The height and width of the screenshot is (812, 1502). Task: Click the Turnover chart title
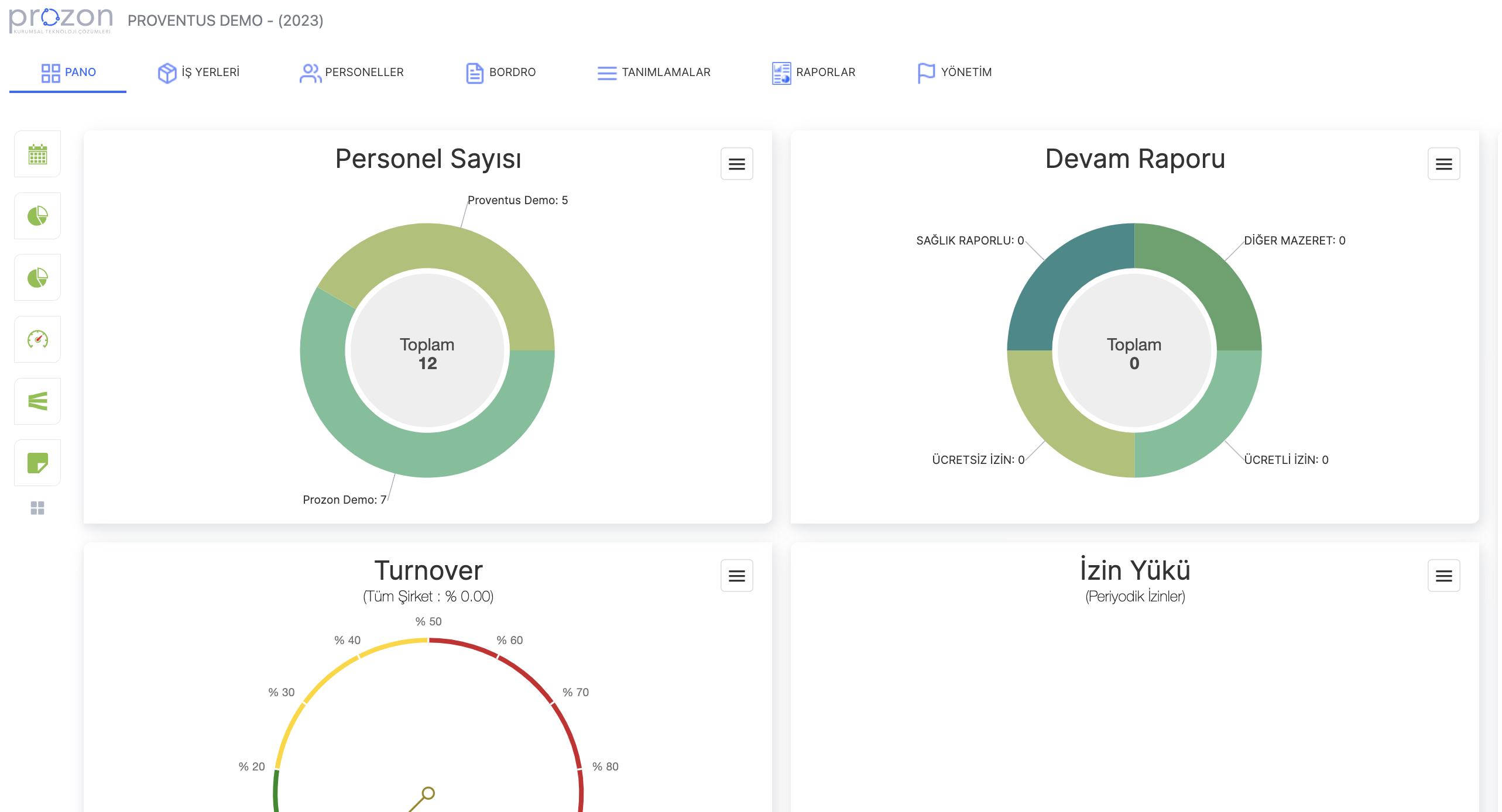[x=428, y=570]
